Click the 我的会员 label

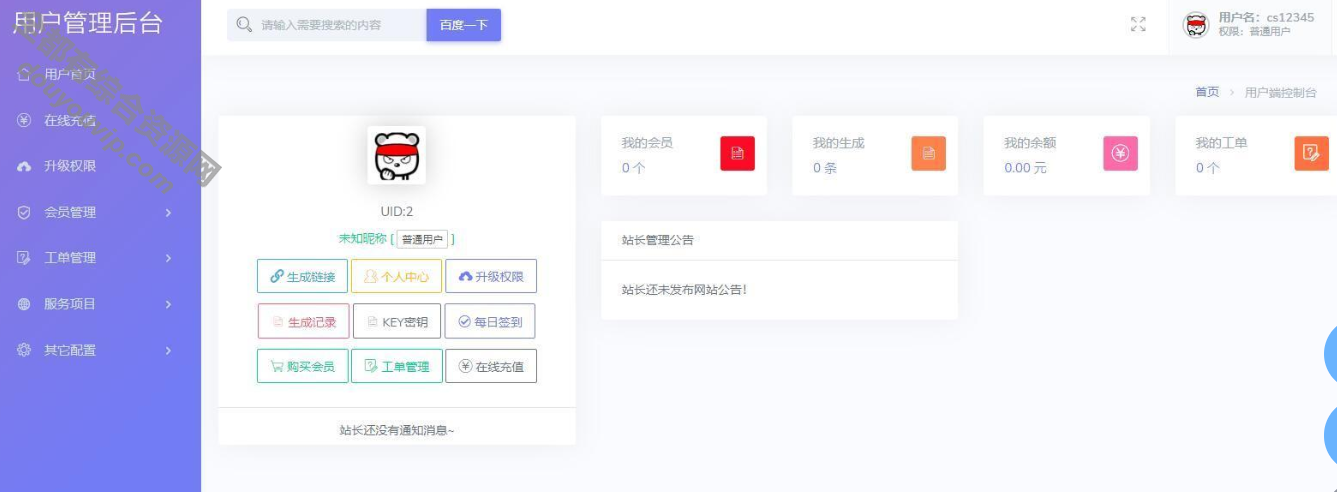pyautogui.click(x=647, y=143)
